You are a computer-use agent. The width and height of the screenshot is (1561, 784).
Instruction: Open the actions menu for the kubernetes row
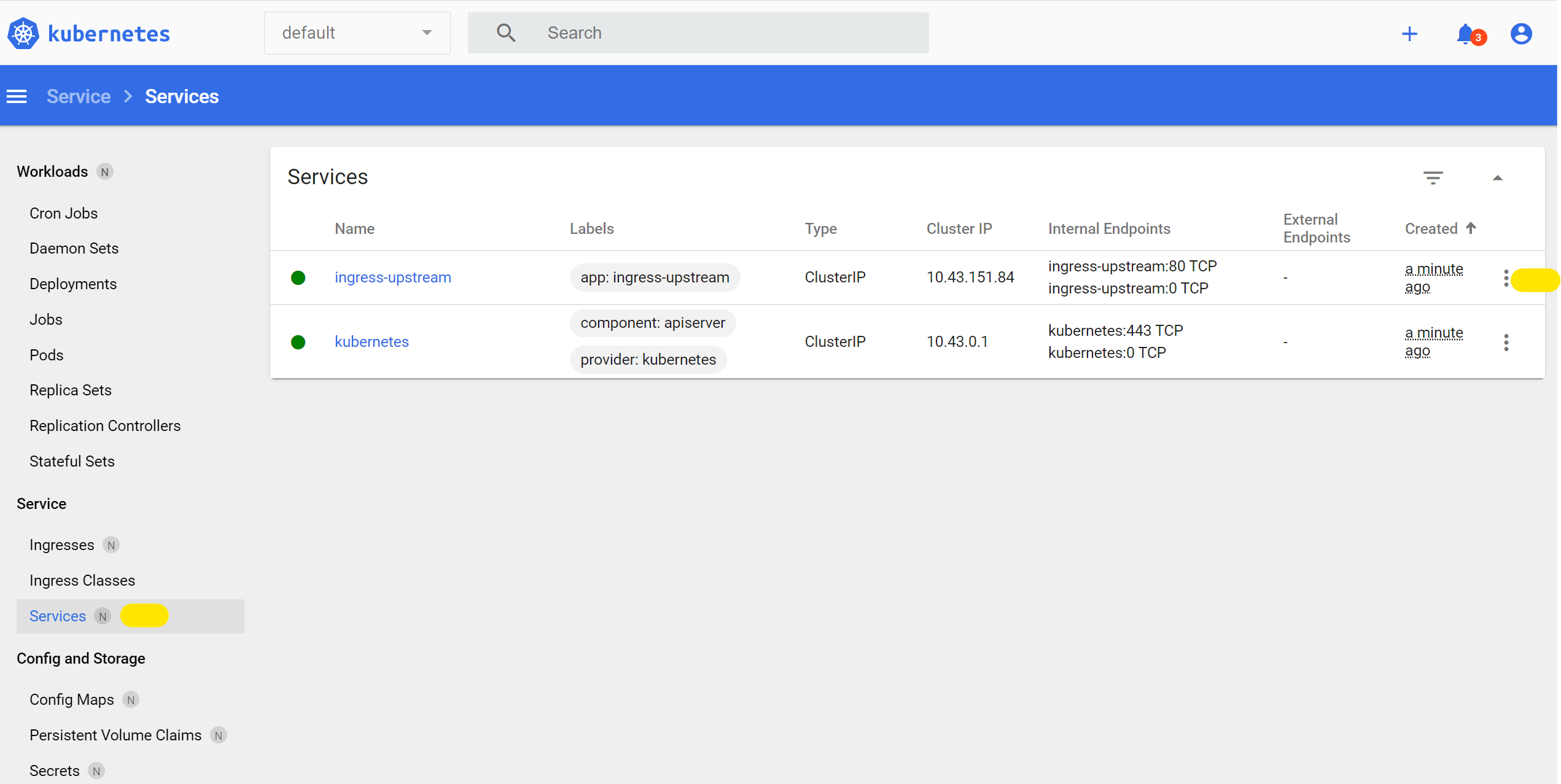coord(1506,343)
